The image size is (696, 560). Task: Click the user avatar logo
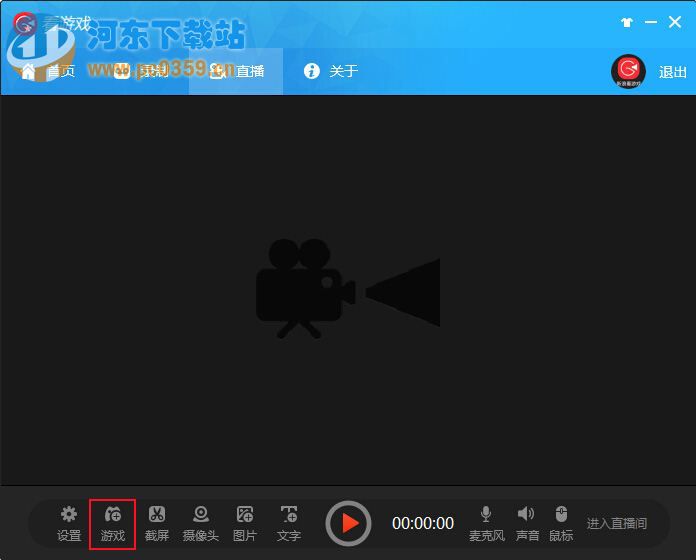pos(628,71)
